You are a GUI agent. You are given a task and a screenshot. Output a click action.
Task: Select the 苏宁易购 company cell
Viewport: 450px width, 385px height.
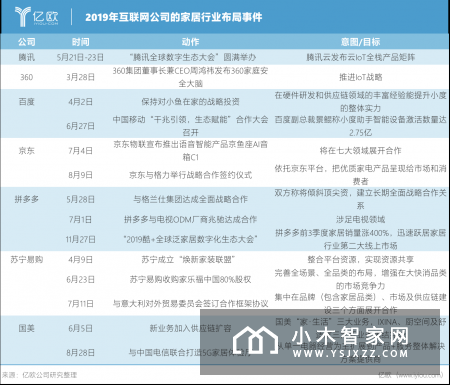(x=27, y=259)
